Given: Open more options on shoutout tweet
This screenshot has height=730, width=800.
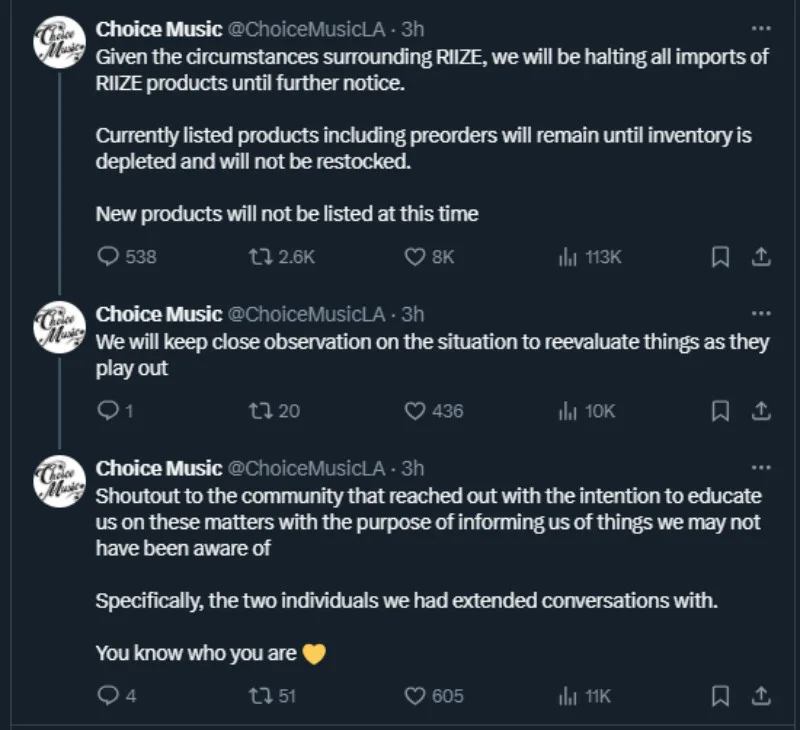Looking at the screenshot, I should pos(760,468).
